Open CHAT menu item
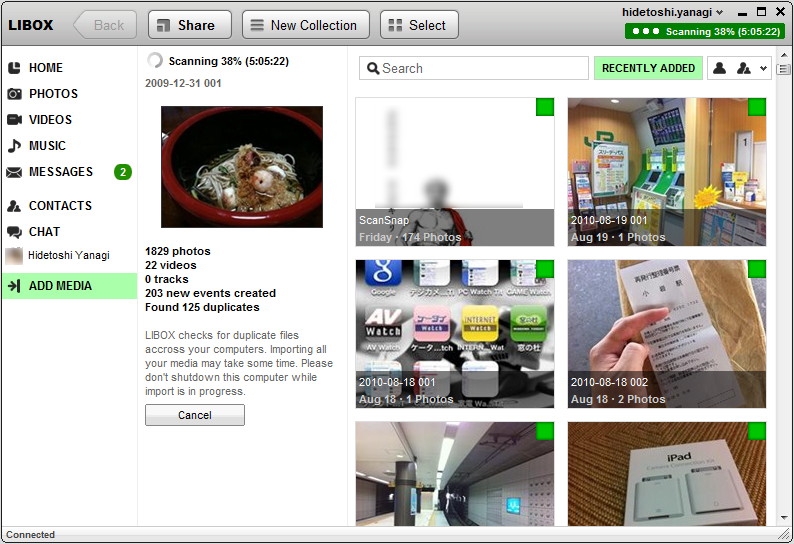794x544 pixels. (x=69, y=232)
